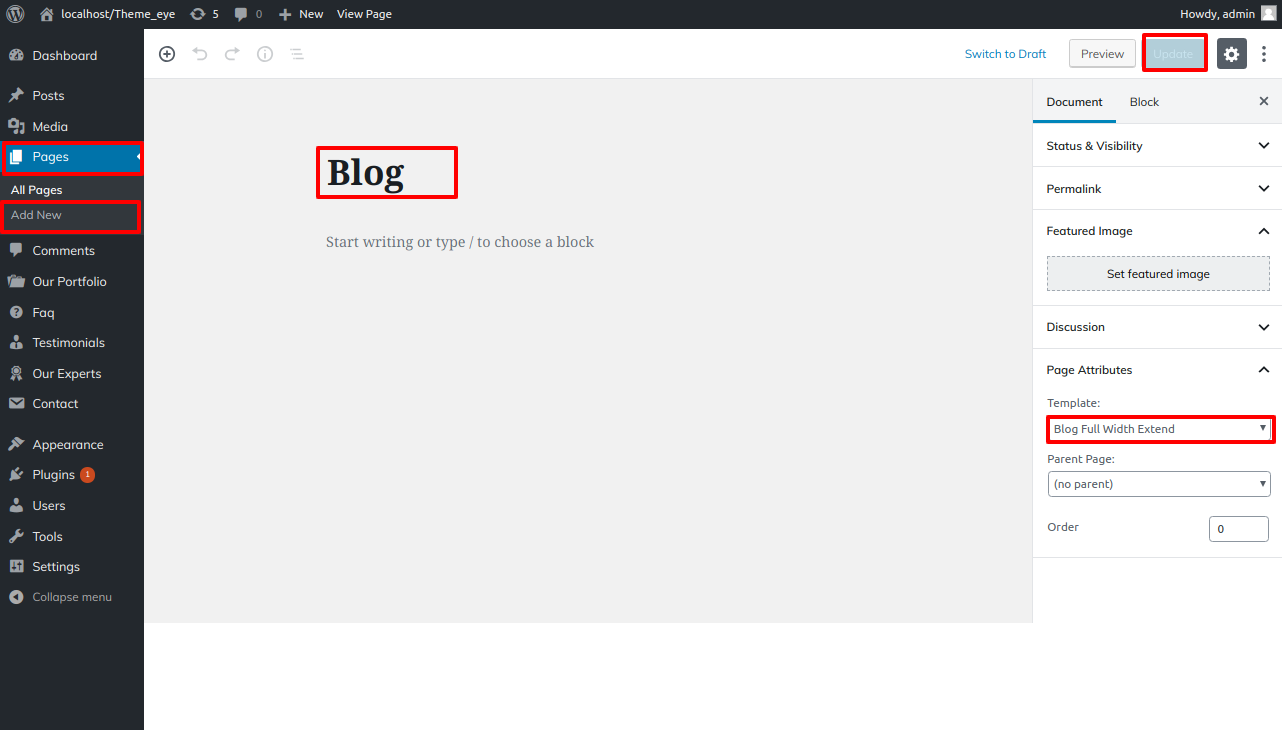This screenshot has width=1282, height=730.
Task: Click Set featured image
Action: 1157,273
